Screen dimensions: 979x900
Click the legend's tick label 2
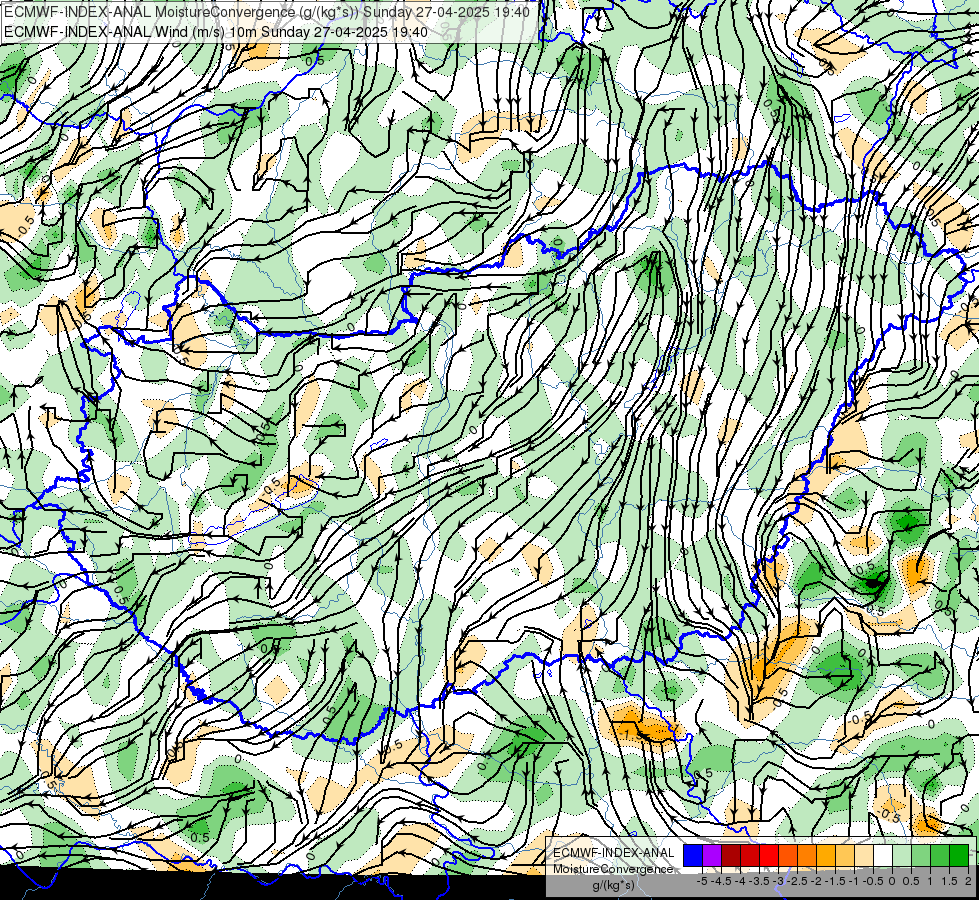coord(968,881)
